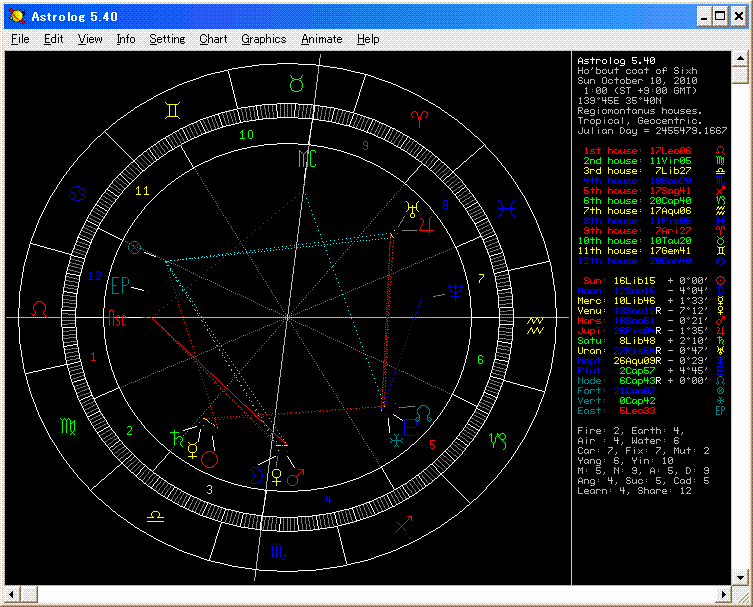
Task: Select the red Mars symbol in the chart
Action: coord(295,479)
